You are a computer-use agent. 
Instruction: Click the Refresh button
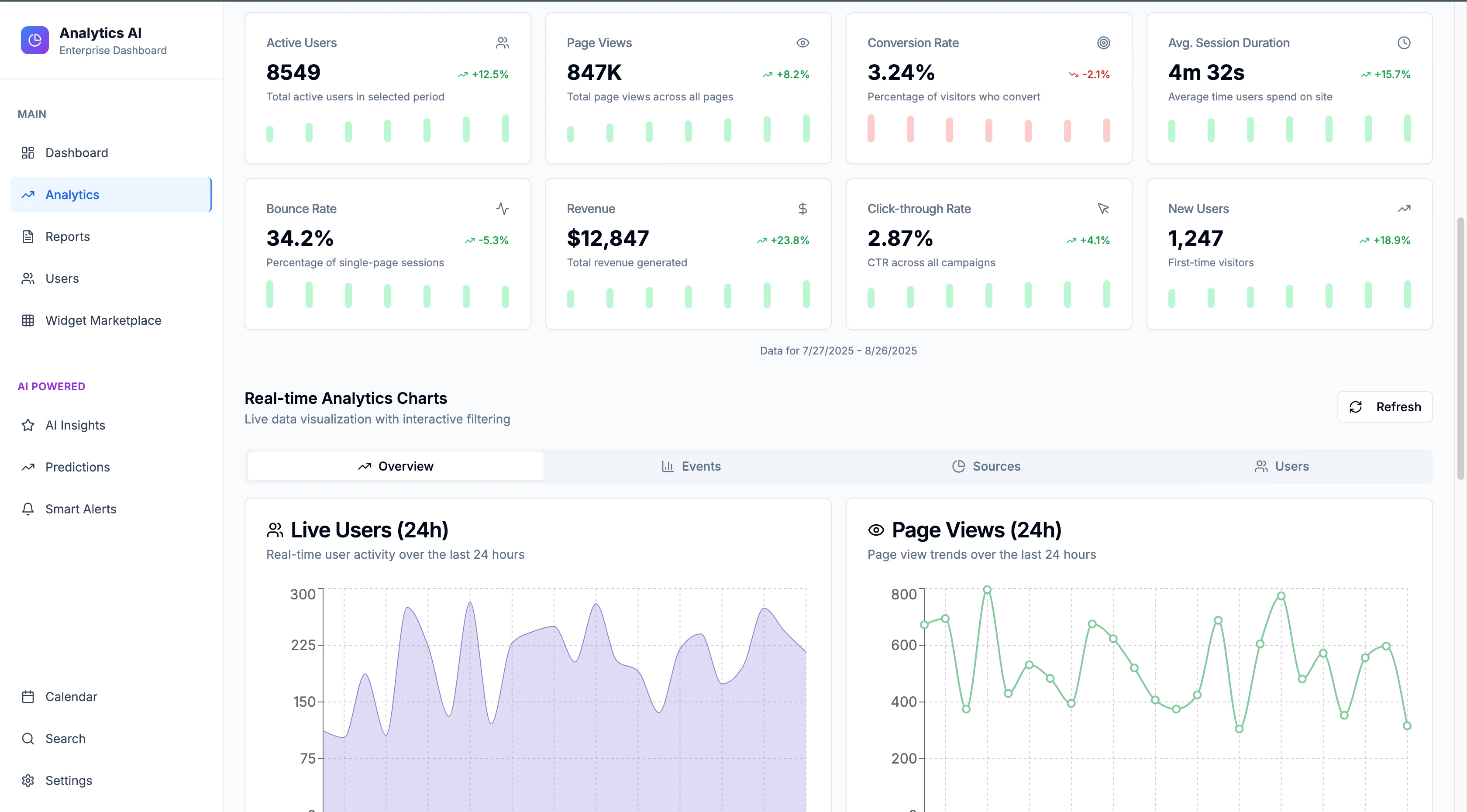1384,406
